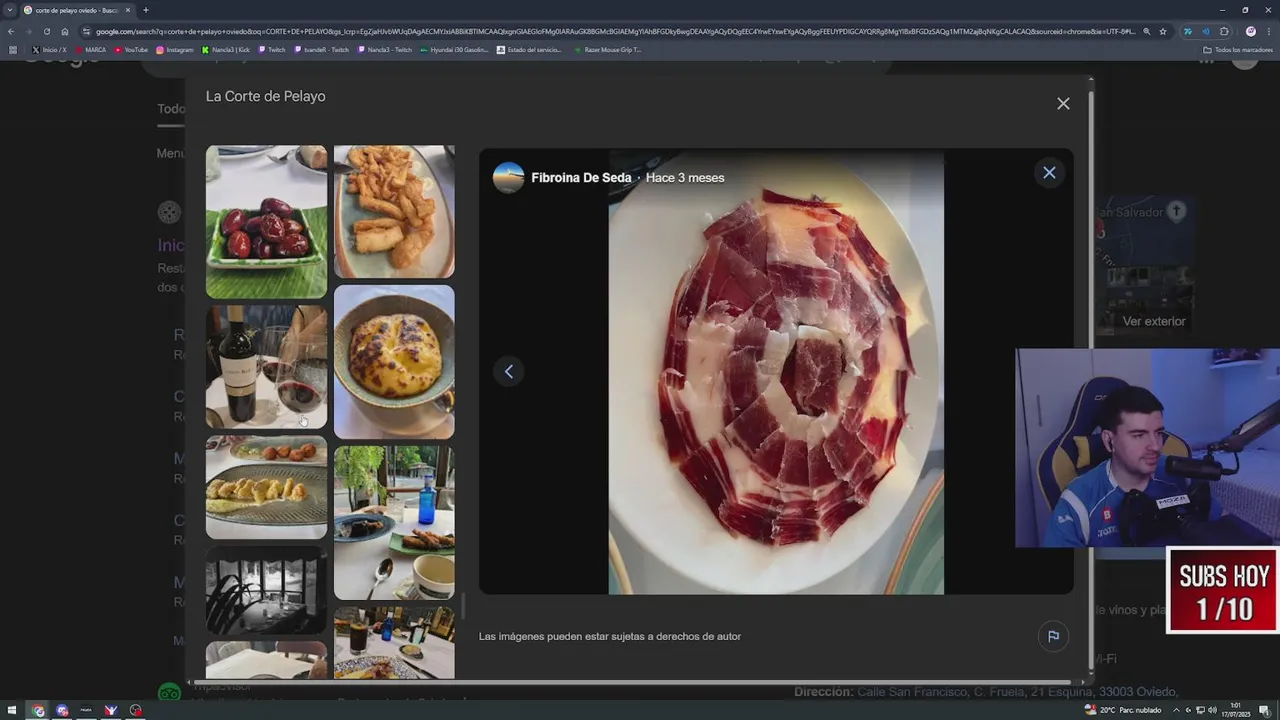Select the corte de pelayo oviedo tab
Screen dimensions: 1280x720
tap(78, 10)
